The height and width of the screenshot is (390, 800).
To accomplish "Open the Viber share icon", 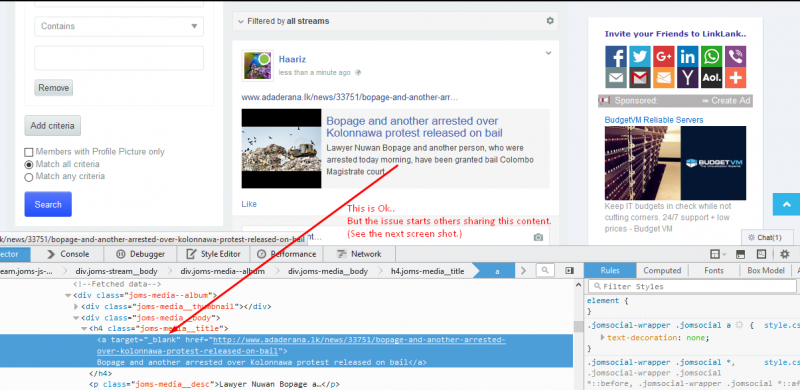I will click(735, 56).
